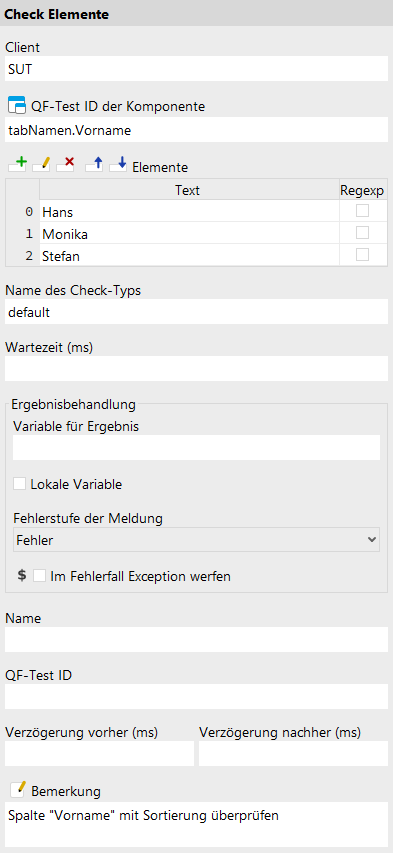Click the green plus add element icon

pos(17,165)
